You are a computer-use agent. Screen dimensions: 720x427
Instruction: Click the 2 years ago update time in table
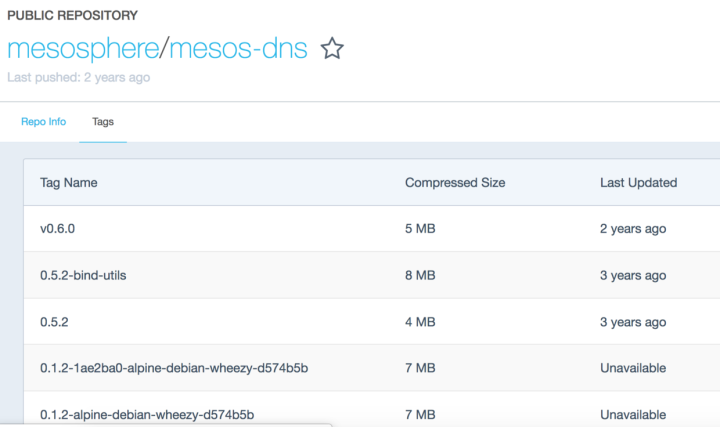[x=633, y=229]
